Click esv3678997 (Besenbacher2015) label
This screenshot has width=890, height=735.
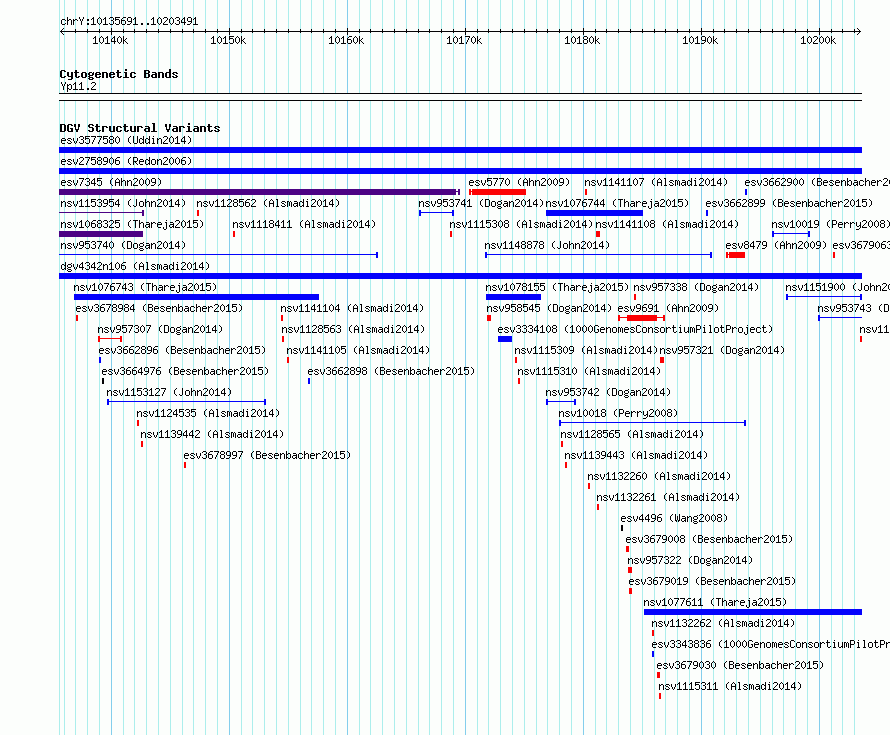tap(267, 455)
